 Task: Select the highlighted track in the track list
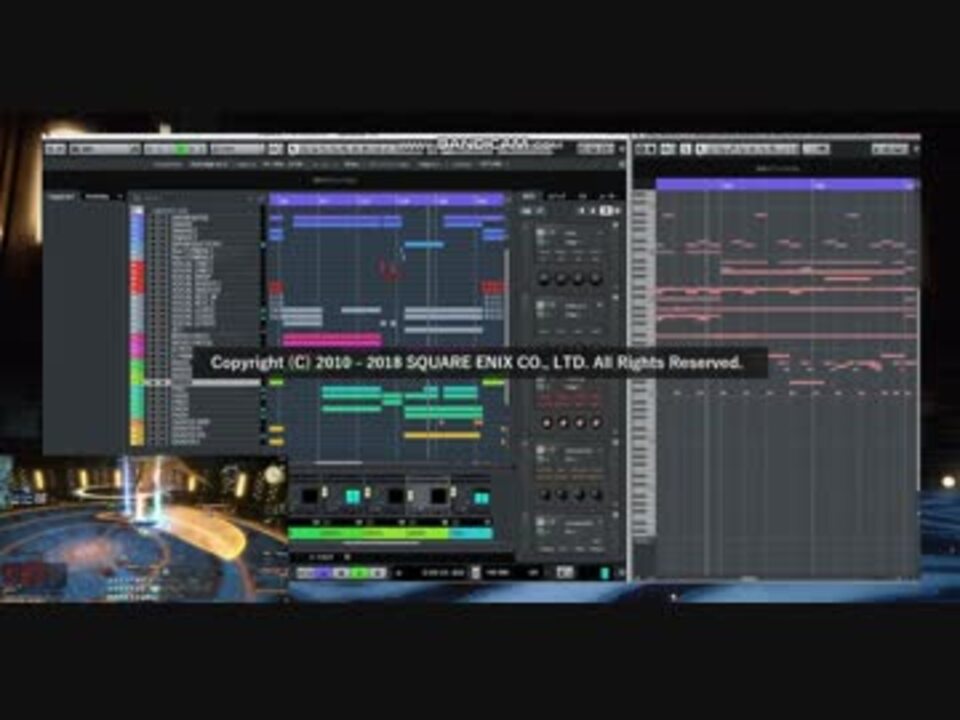click(203, 382)
